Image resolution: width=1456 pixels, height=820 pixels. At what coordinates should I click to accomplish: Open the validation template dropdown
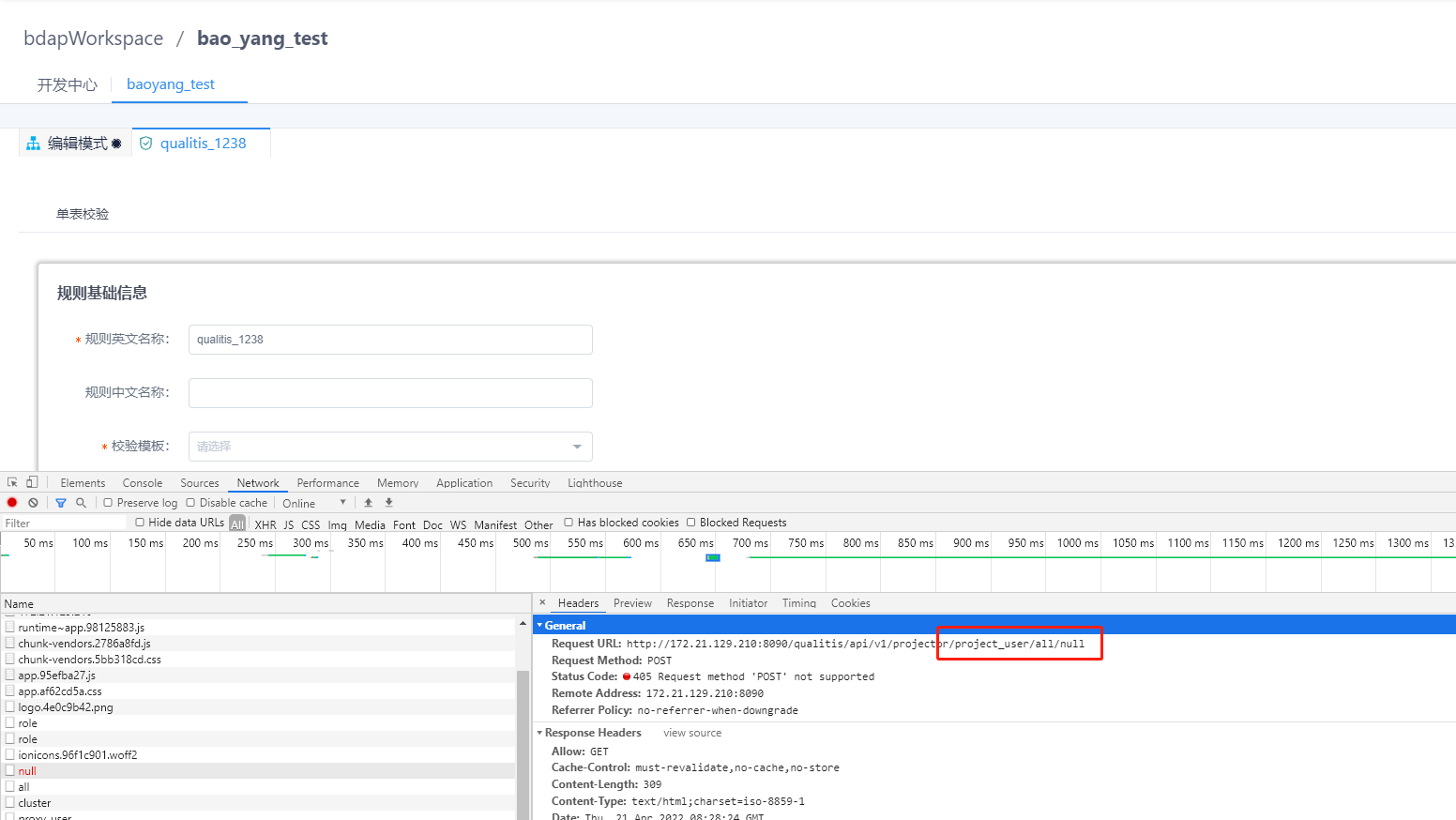(390, 447)
